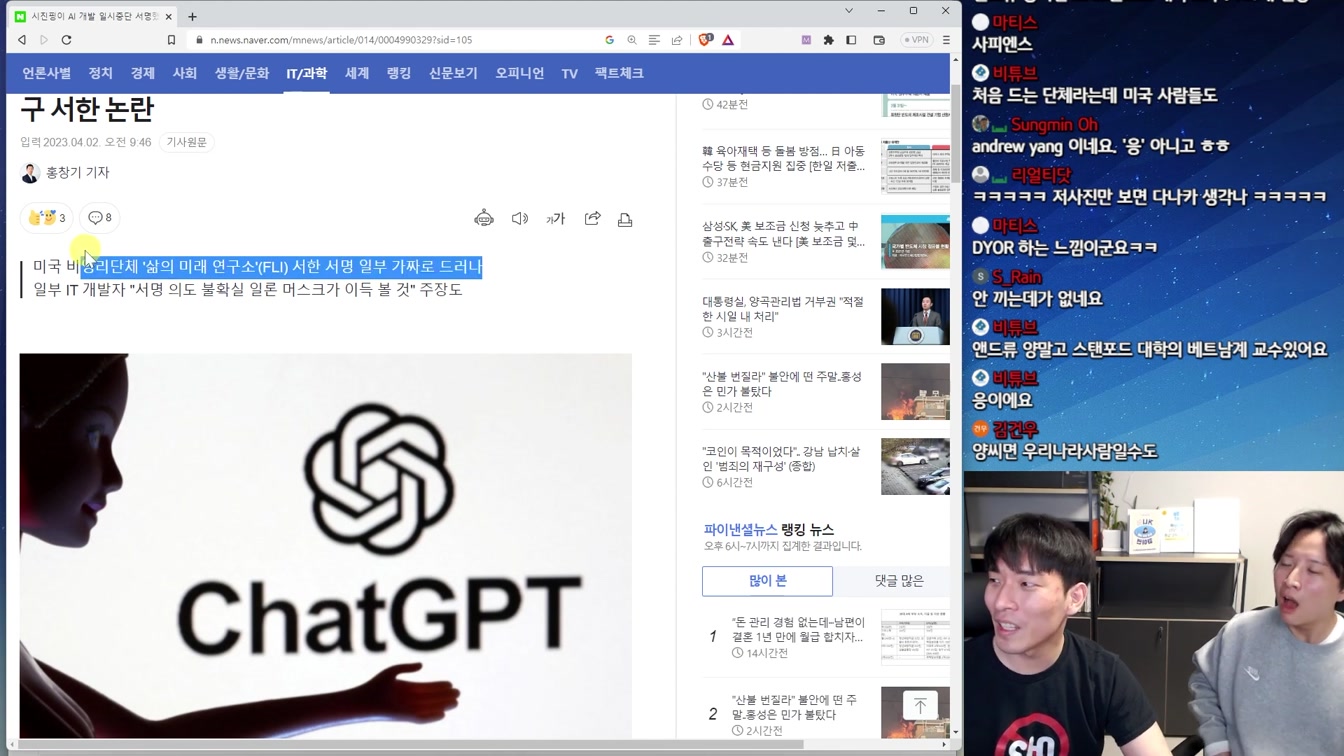Click the scroll-to-top arrow button
The image size is (1344, 756).
pos(920,706)
